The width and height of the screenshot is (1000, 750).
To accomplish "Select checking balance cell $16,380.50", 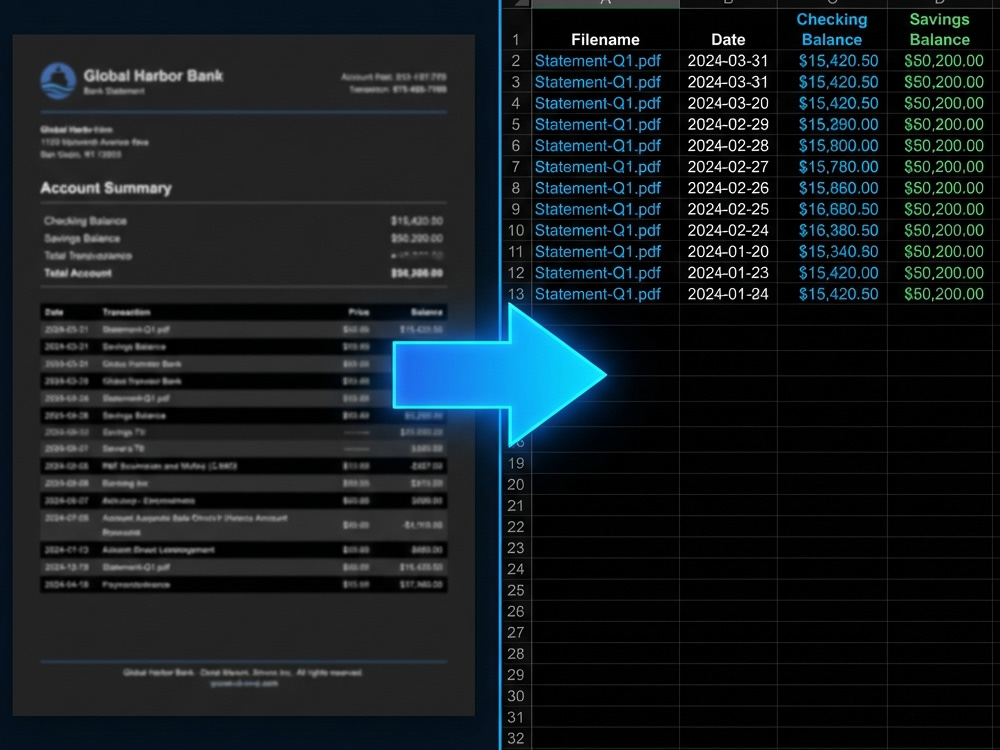I will 832,230.
